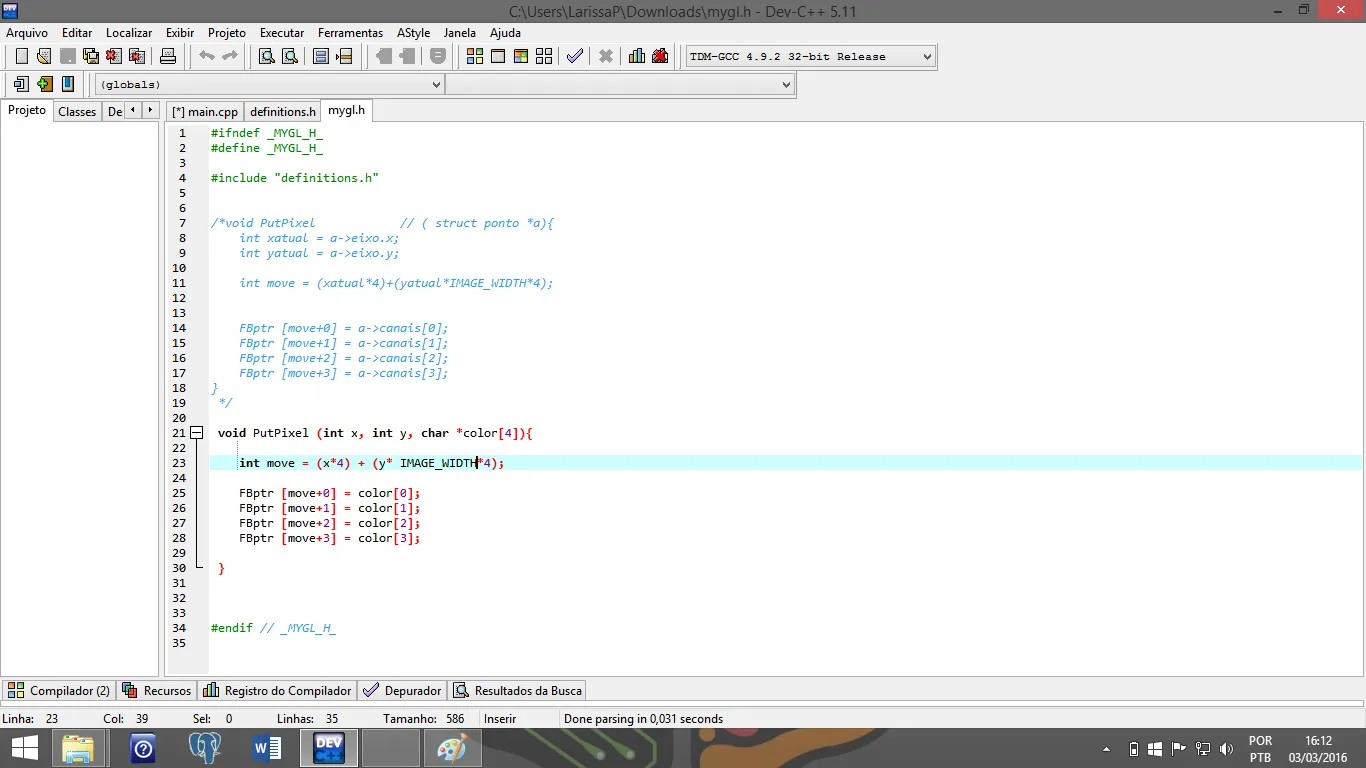This screenshot has width=1366, height=768.
Task: Click the New file toolbar icon
Action: click(21, 56)
